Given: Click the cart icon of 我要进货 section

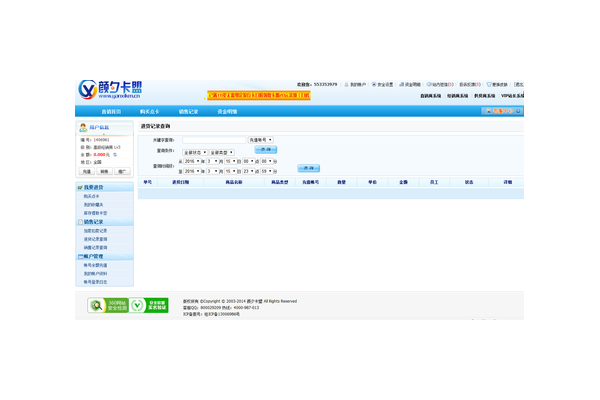Looking at the screenshot, I should click(x=80, y=188).
